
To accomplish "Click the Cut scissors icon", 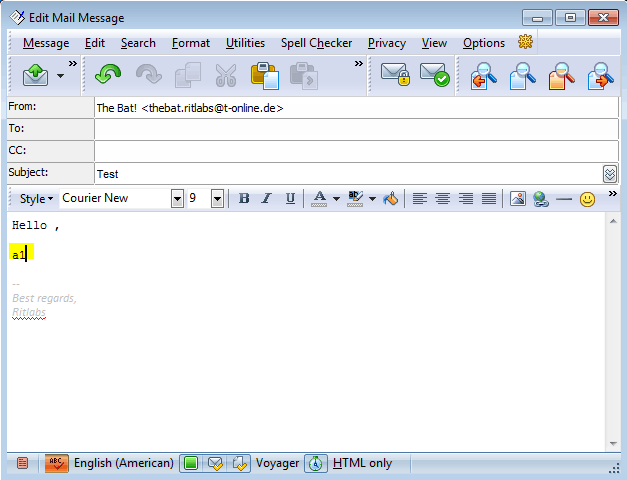I will tap(226, 75).
